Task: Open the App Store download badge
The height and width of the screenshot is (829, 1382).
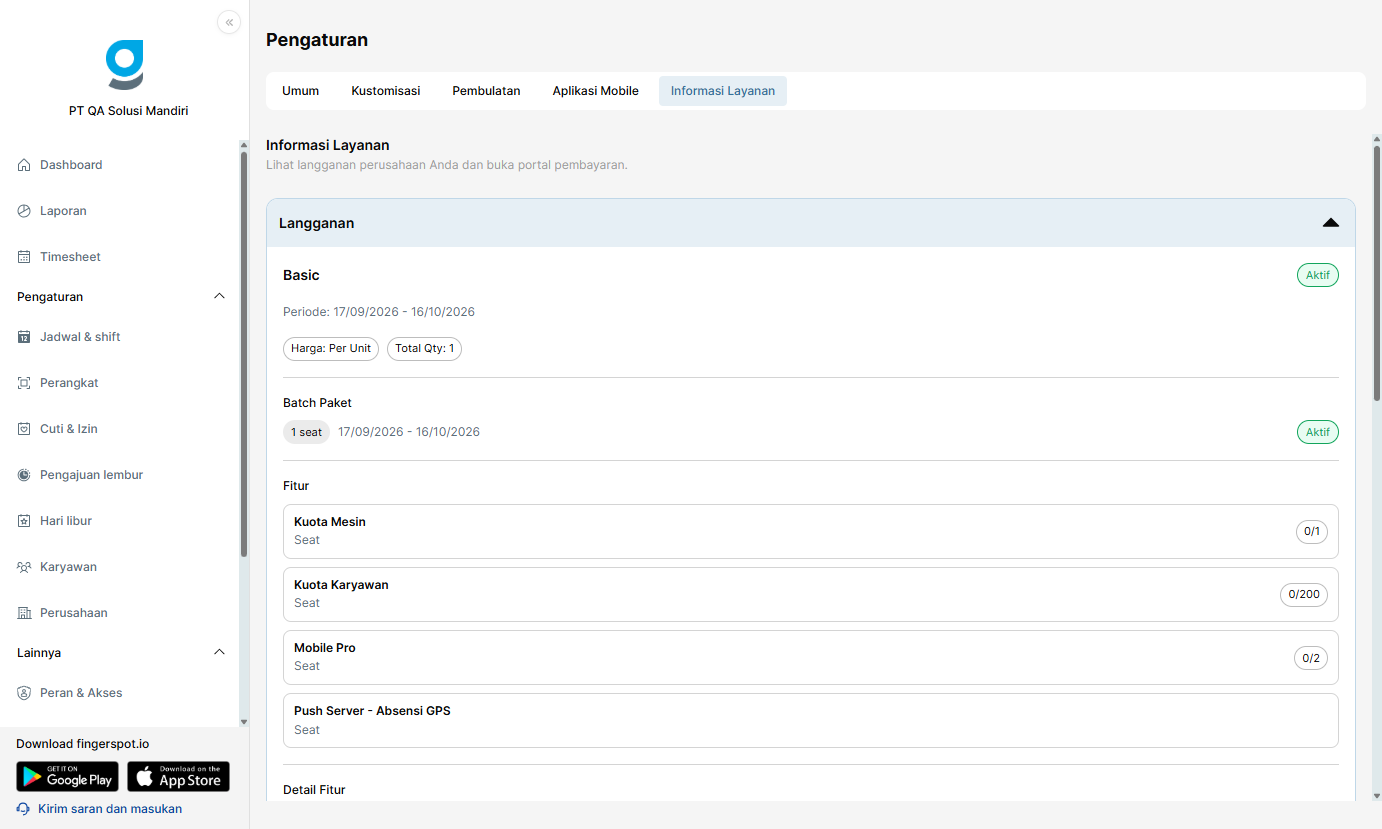Action: coord(178,777)
